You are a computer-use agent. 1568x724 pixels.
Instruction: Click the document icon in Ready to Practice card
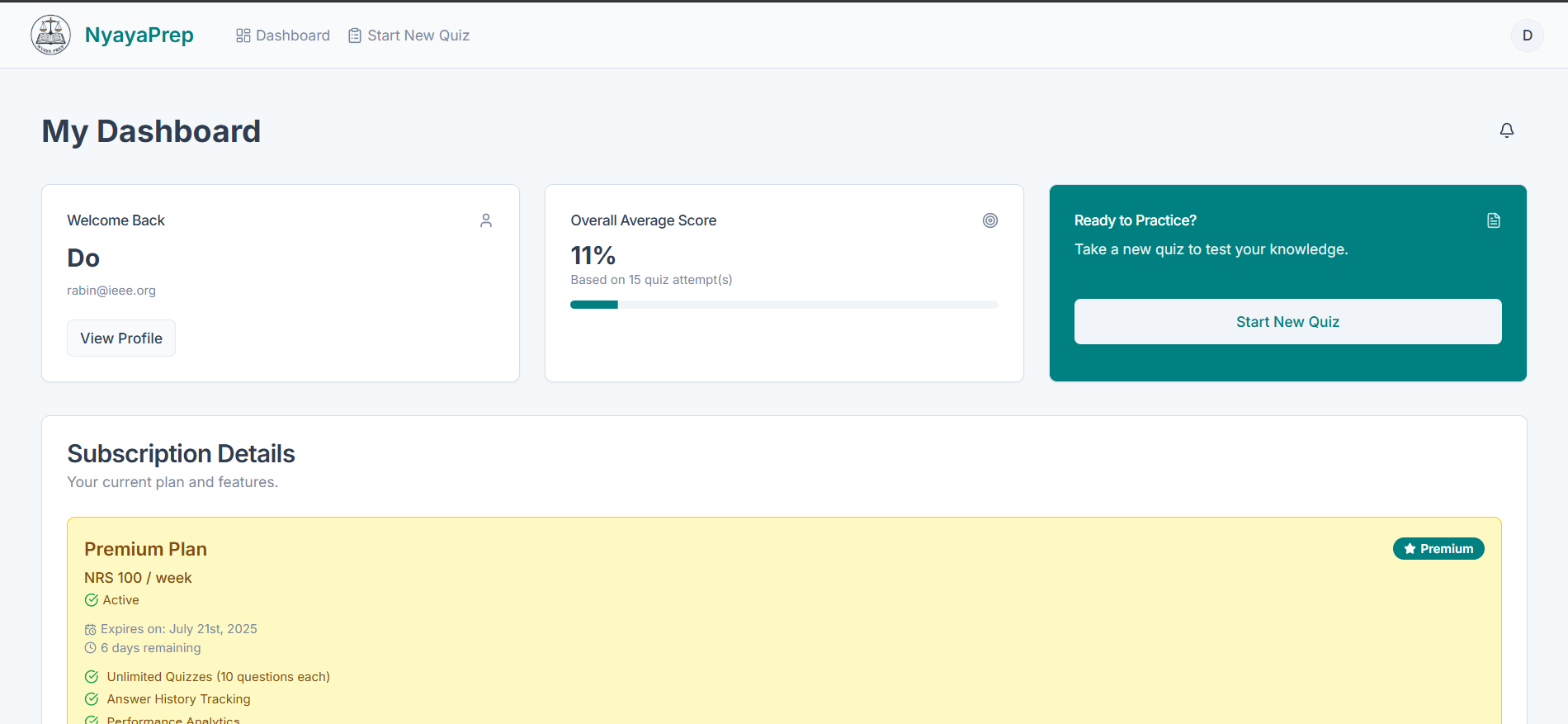[1493, 220]
